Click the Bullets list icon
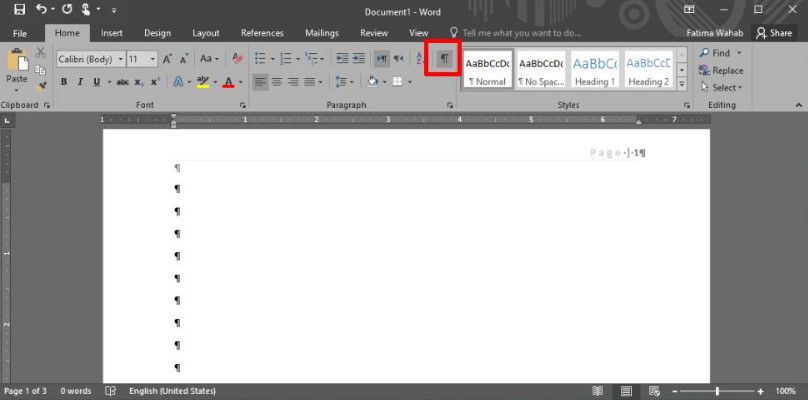Screen dimensions: 808x400 coord(261,59)
